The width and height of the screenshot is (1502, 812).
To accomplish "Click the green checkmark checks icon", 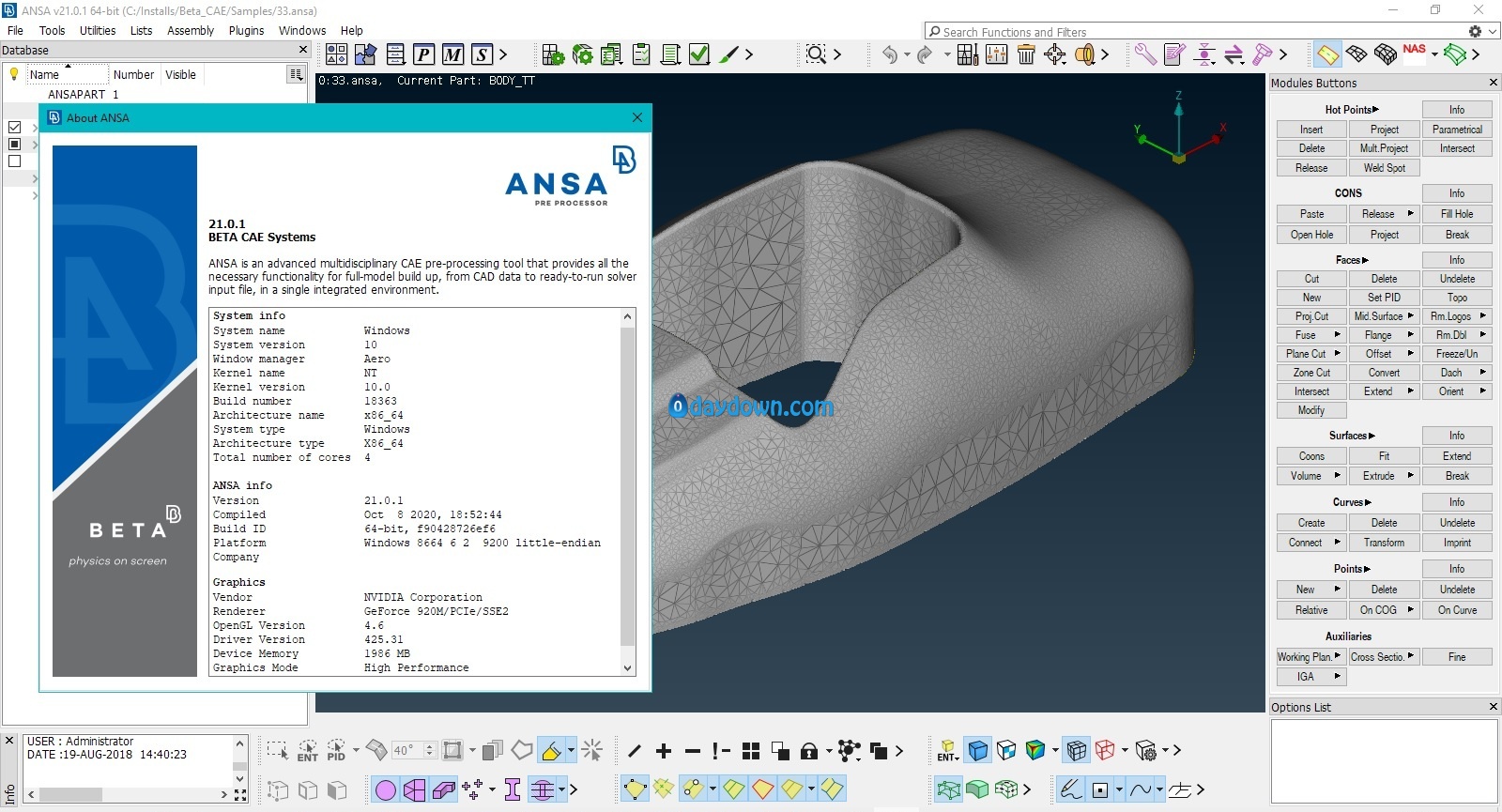I will [699, 54].
